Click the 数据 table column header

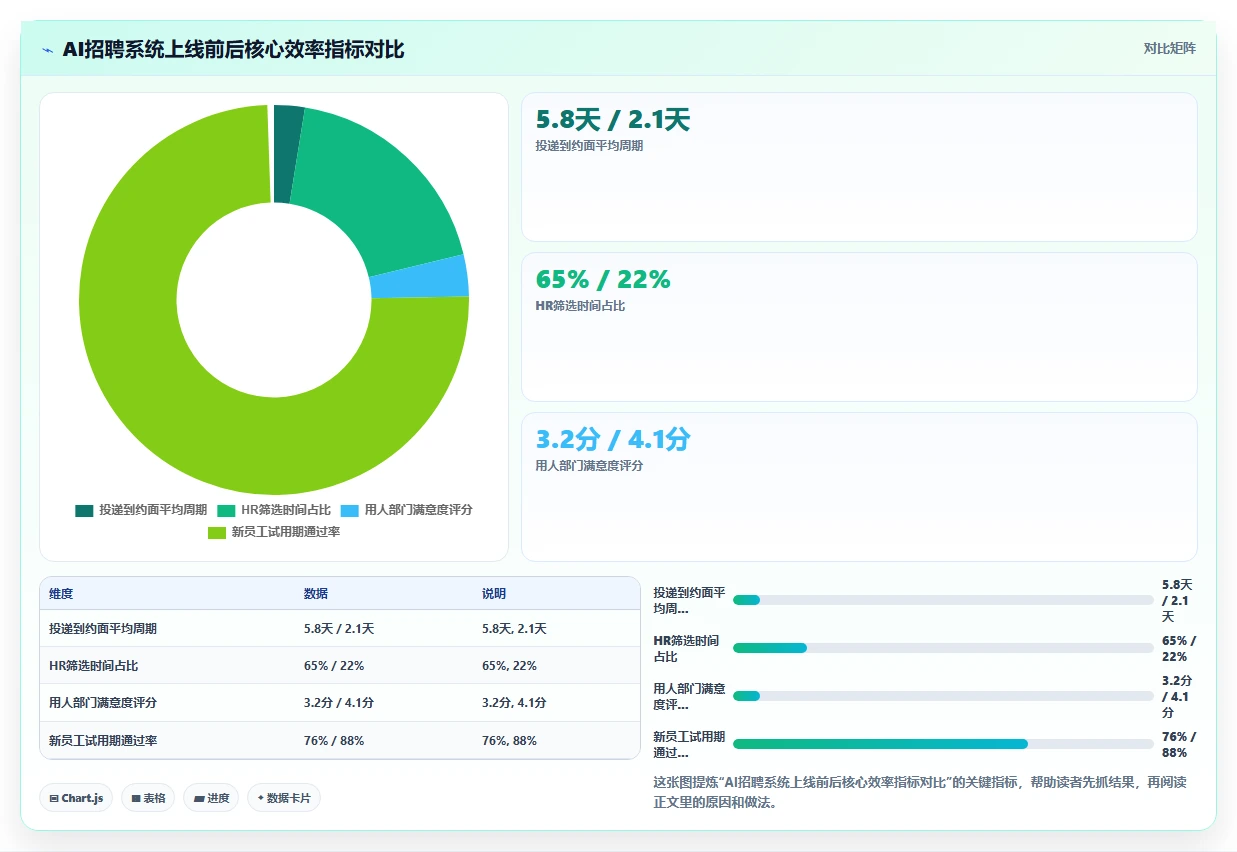315,593
